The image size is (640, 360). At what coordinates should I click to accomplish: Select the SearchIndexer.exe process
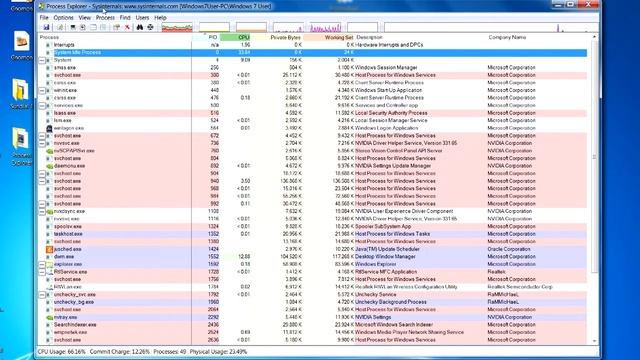tap(313, 325)
